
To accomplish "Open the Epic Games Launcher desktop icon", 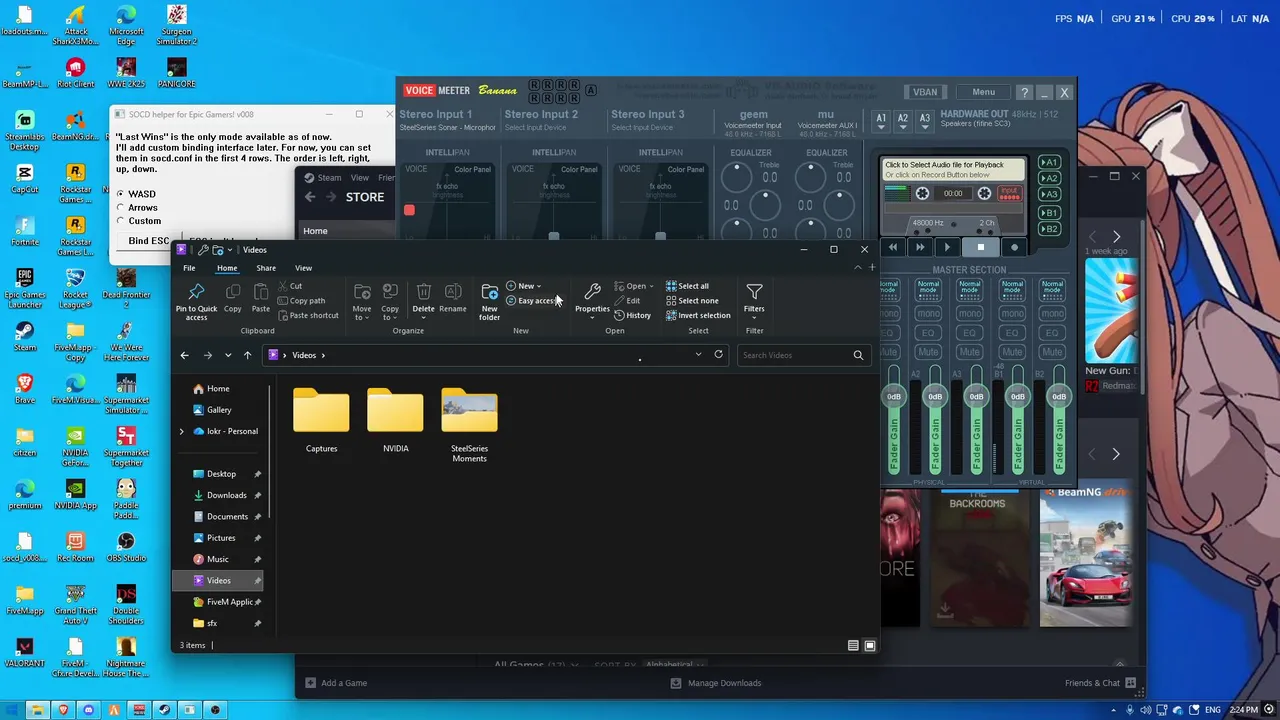I will [25, 288].
